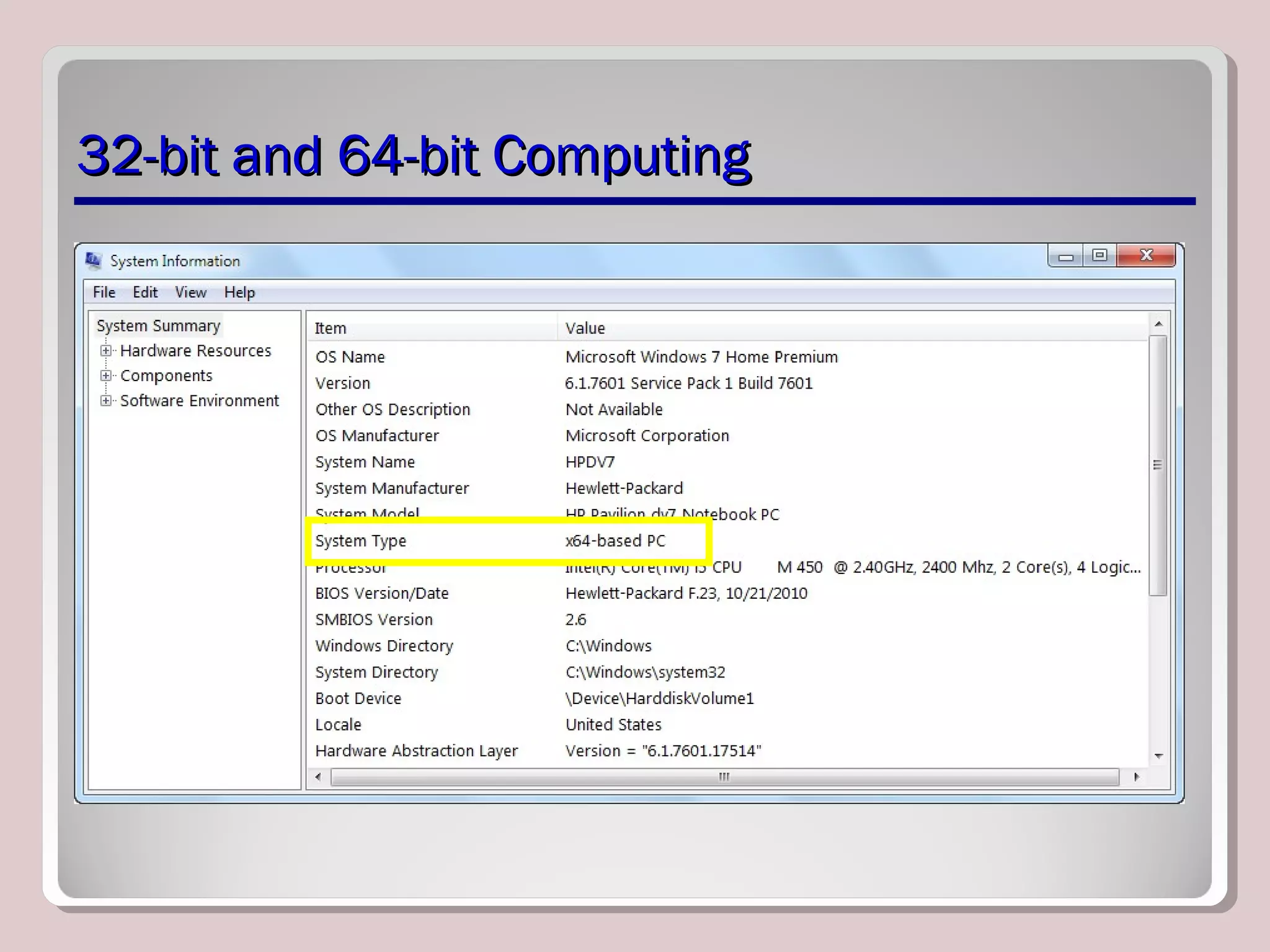
Task: Minimize the System Information window
Action: point(1066,256)
